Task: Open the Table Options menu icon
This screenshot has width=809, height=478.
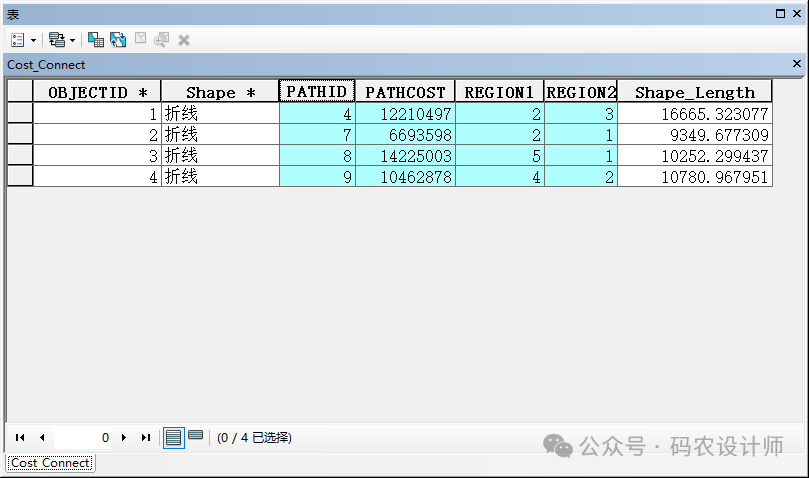Action: point(18,40)
